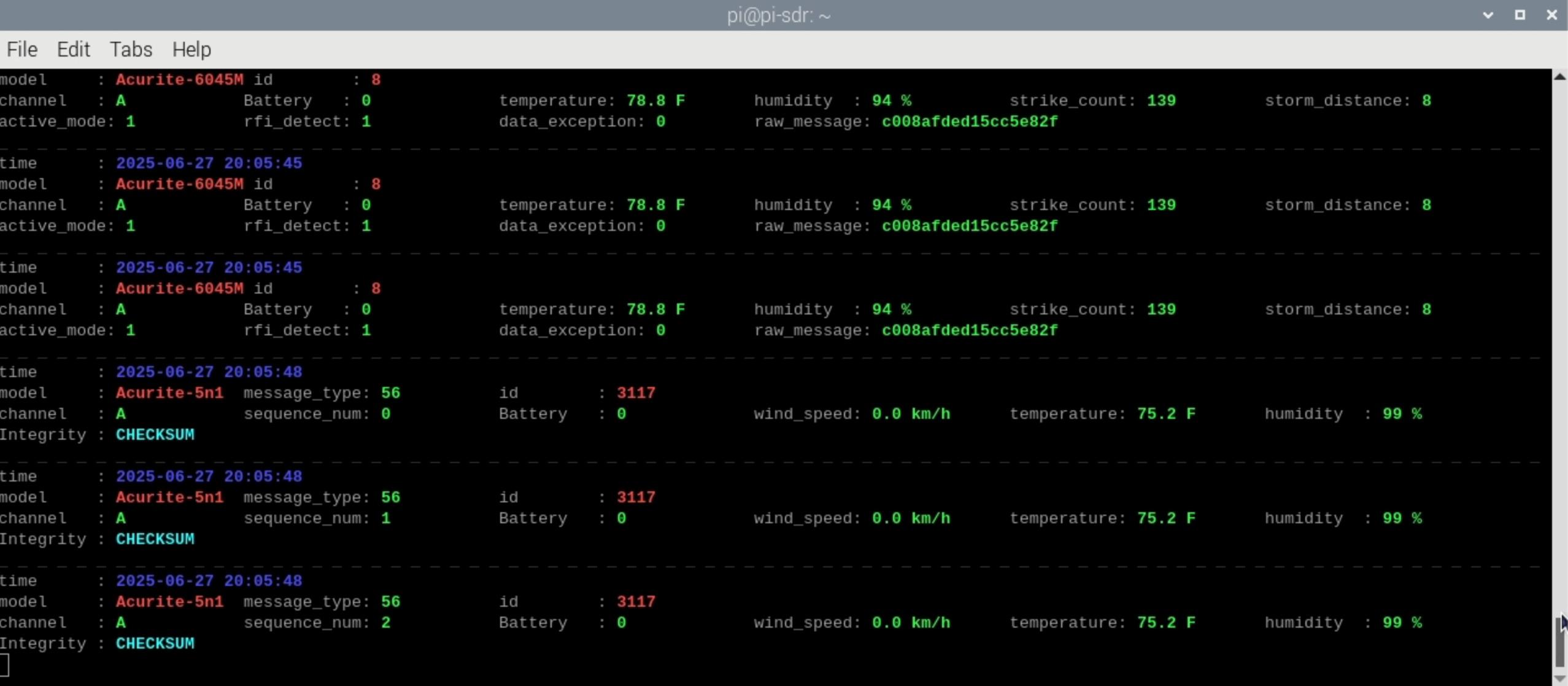Viewport: 1568px width, 686px height.
Task: Click the sequence_num value 0
Action: [385, 414]
